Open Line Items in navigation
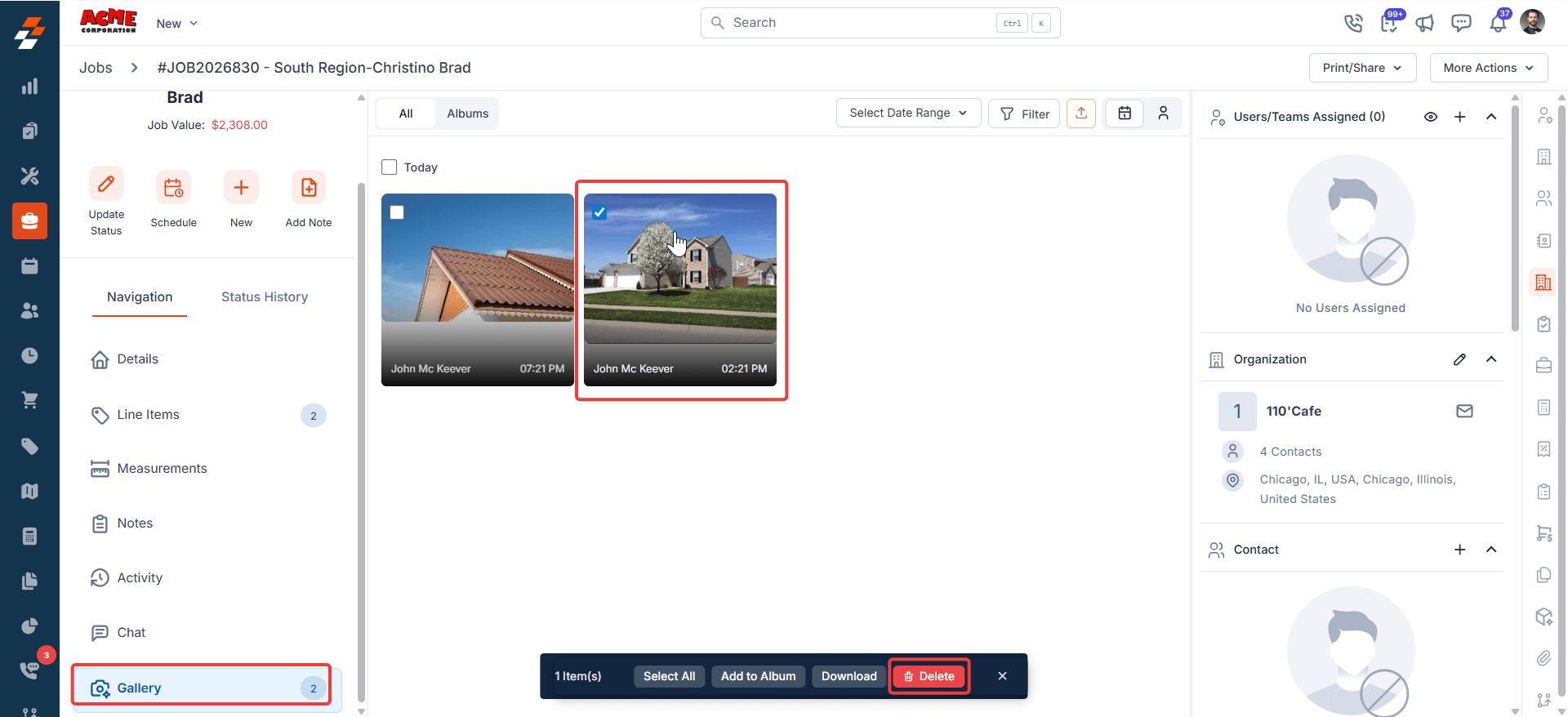Image resolution: width=1568 pixels, height=717 pixels. coord(207,415)
